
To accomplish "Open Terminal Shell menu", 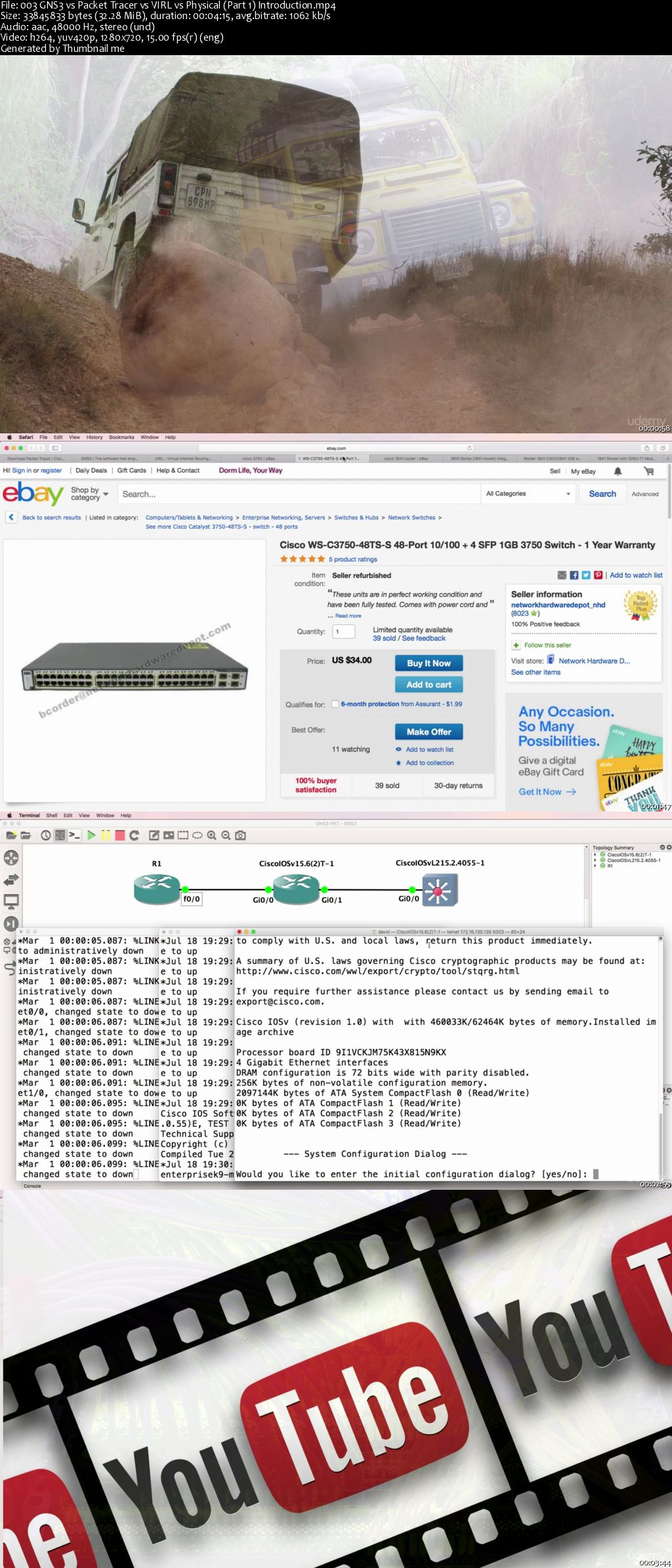I will pos(52,816).
